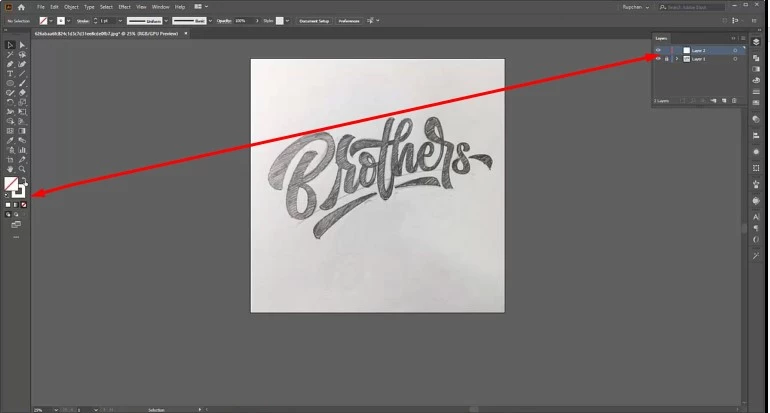Viewport: 770px width, 413px height.
Task: Open the graphic Style dropdown
Action: tap(287, 21)
